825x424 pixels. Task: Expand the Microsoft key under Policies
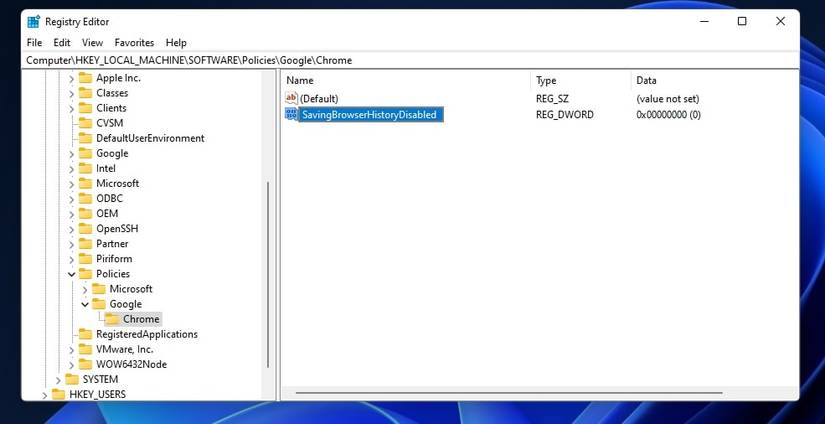coord(85,289)
